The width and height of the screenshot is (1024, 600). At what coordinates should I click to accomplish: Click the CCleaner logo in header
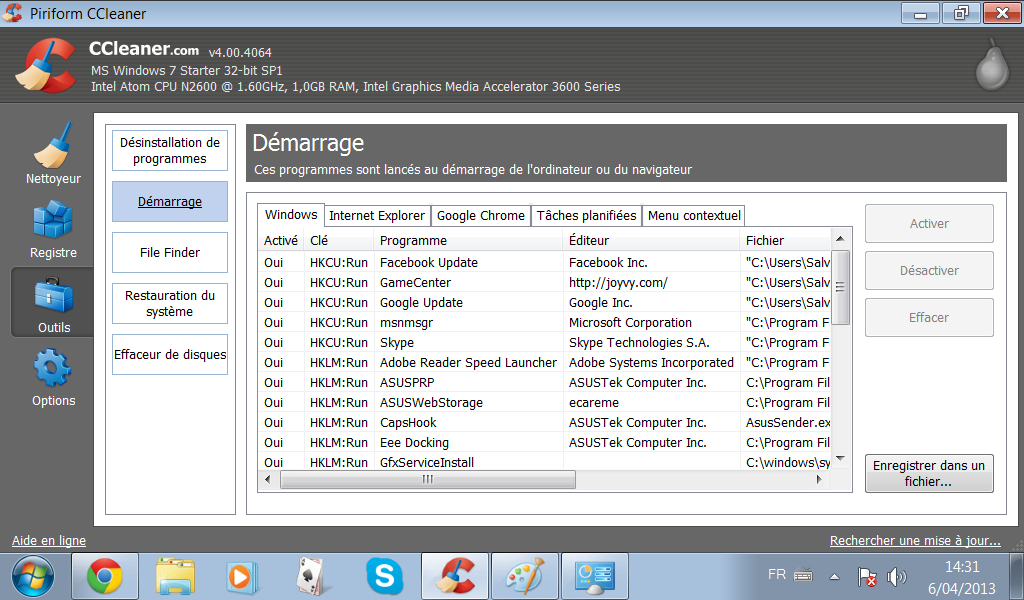point(46,65)
